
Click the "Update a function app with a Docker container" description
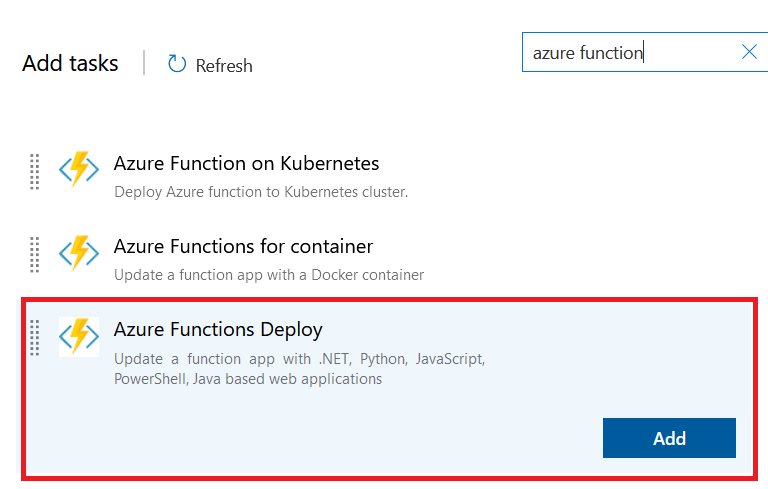[269, 274]
